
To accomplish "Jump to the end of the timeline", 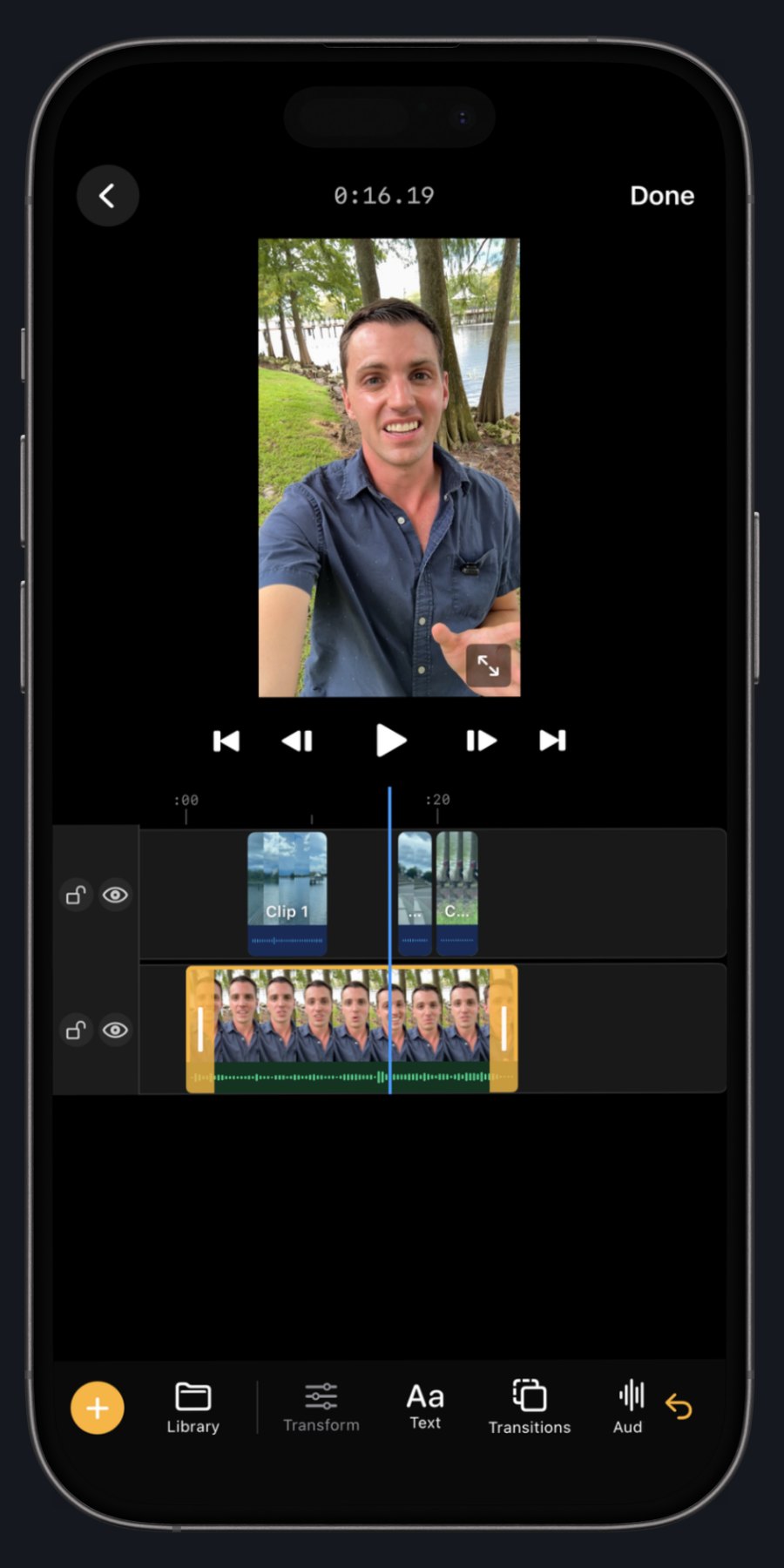I will pyautogui.click(x=552, y=741).
